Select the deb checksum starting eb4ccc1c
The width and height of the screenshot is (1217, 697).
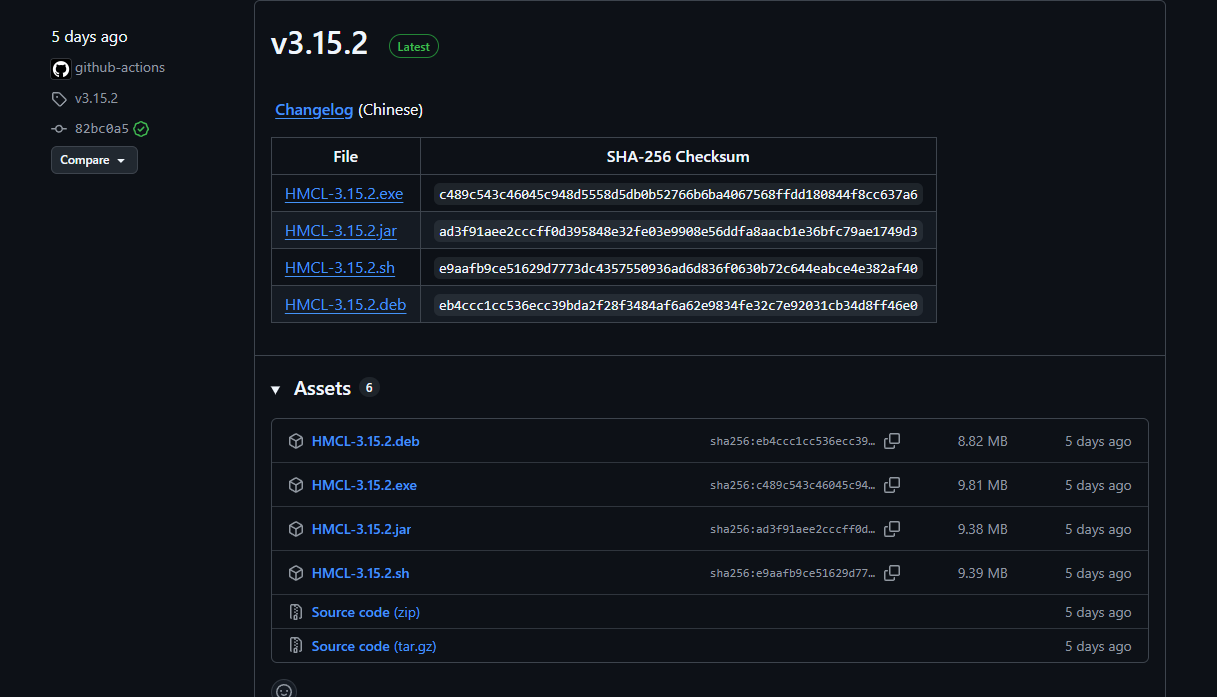point(678,305)
